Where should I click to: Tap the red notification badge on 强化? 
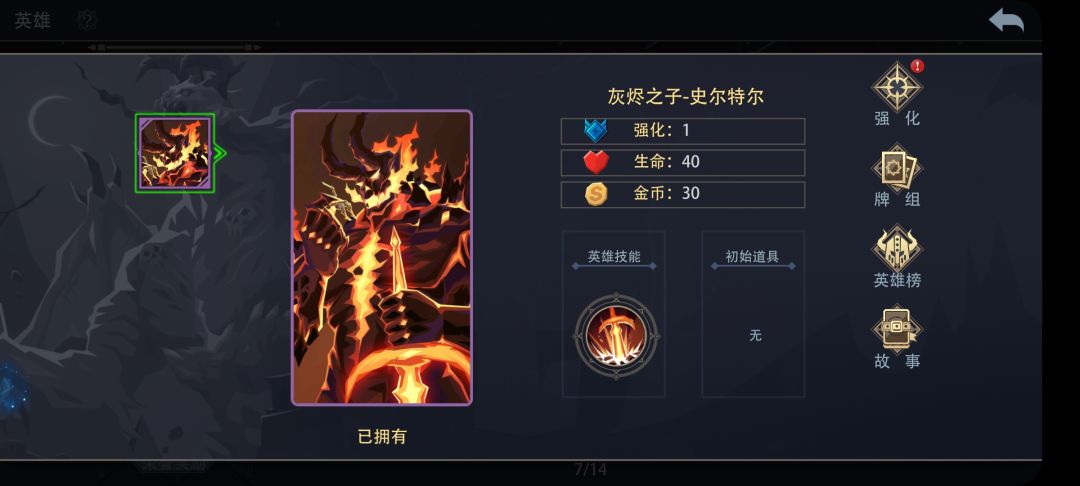(x=917, y=66)
